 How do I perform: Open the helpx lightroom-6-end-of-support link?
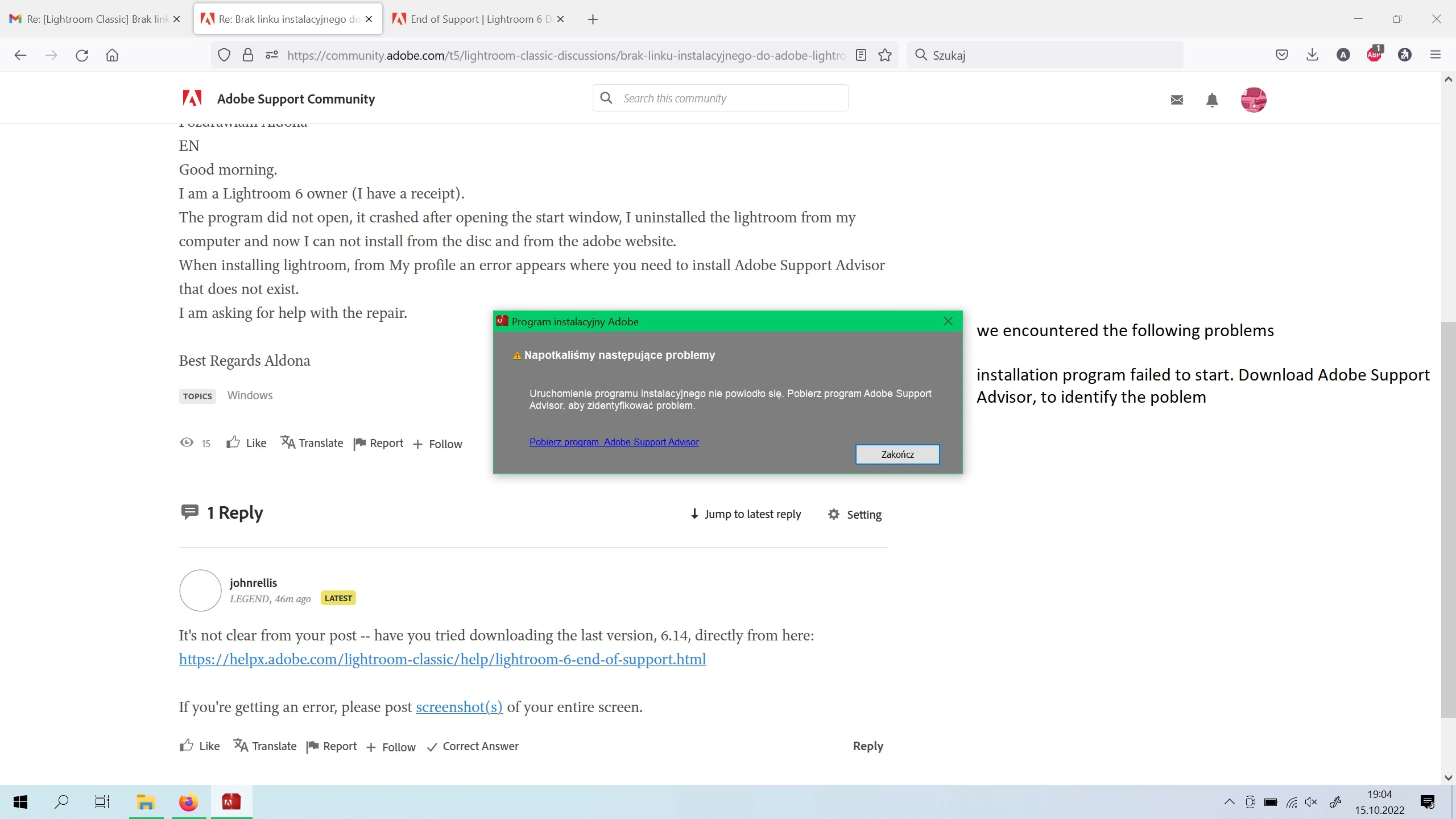coord(442,659)
